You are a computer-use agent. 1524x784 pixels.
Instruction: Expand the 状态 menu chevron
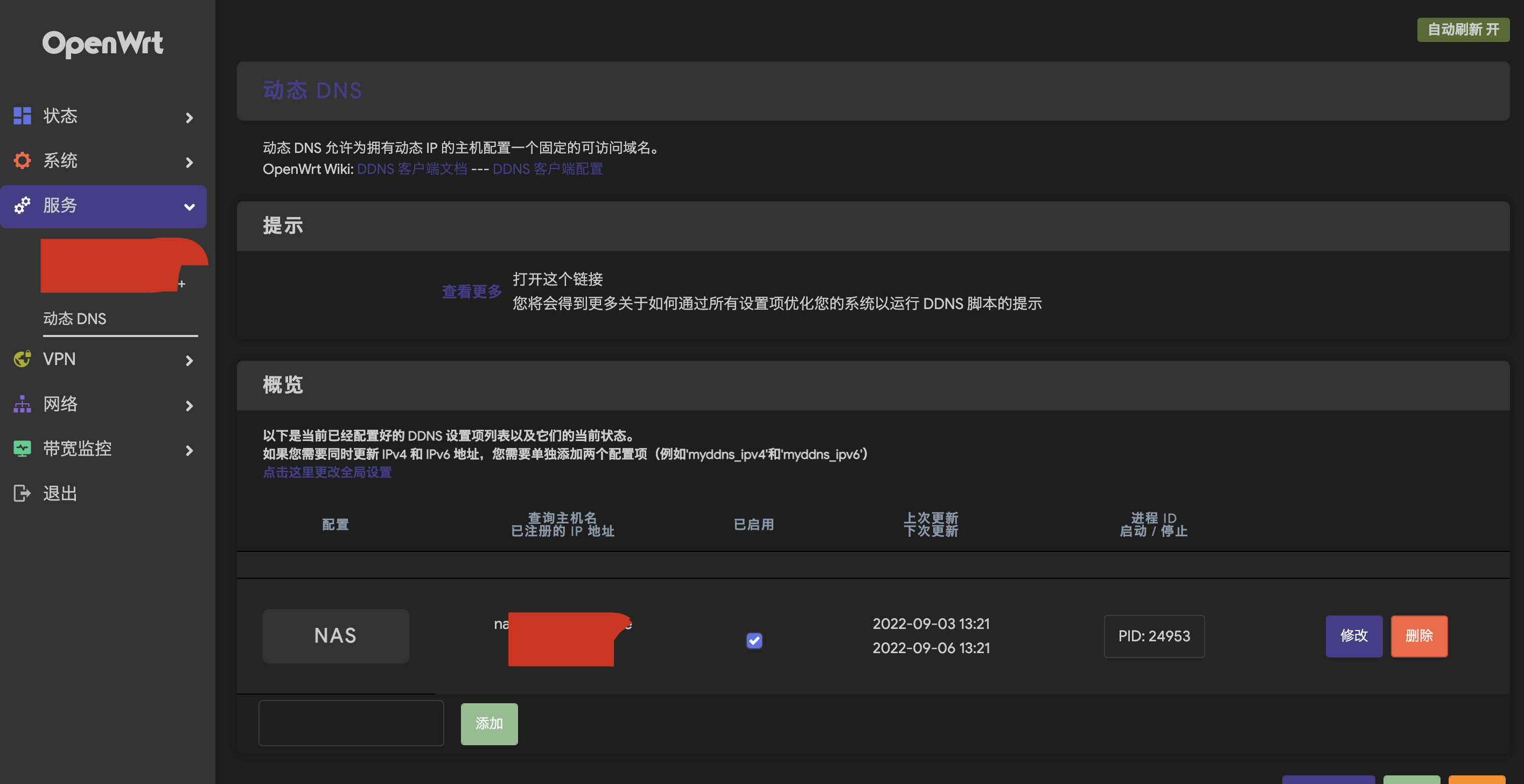point(190,118)
